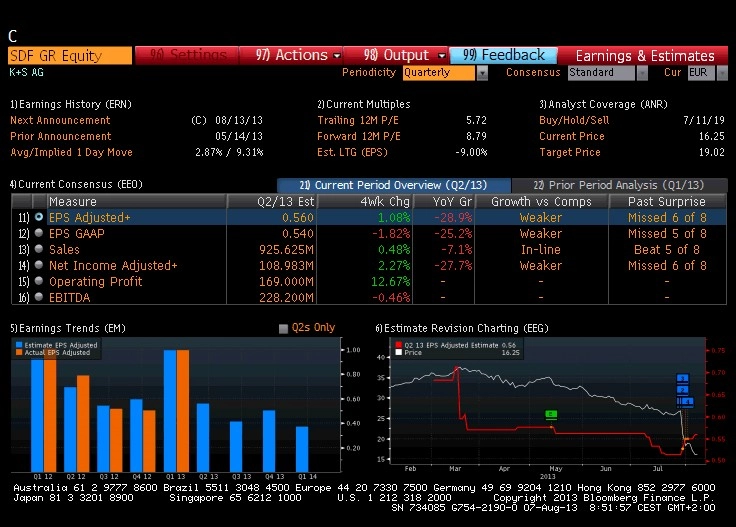Open the Periodicity dropdown arrow

click(x=482, y=73)
